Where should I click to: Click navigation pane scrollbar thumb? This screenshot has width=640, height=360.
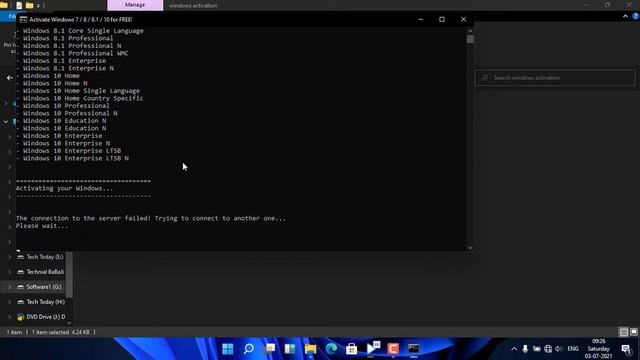point(69,274)
